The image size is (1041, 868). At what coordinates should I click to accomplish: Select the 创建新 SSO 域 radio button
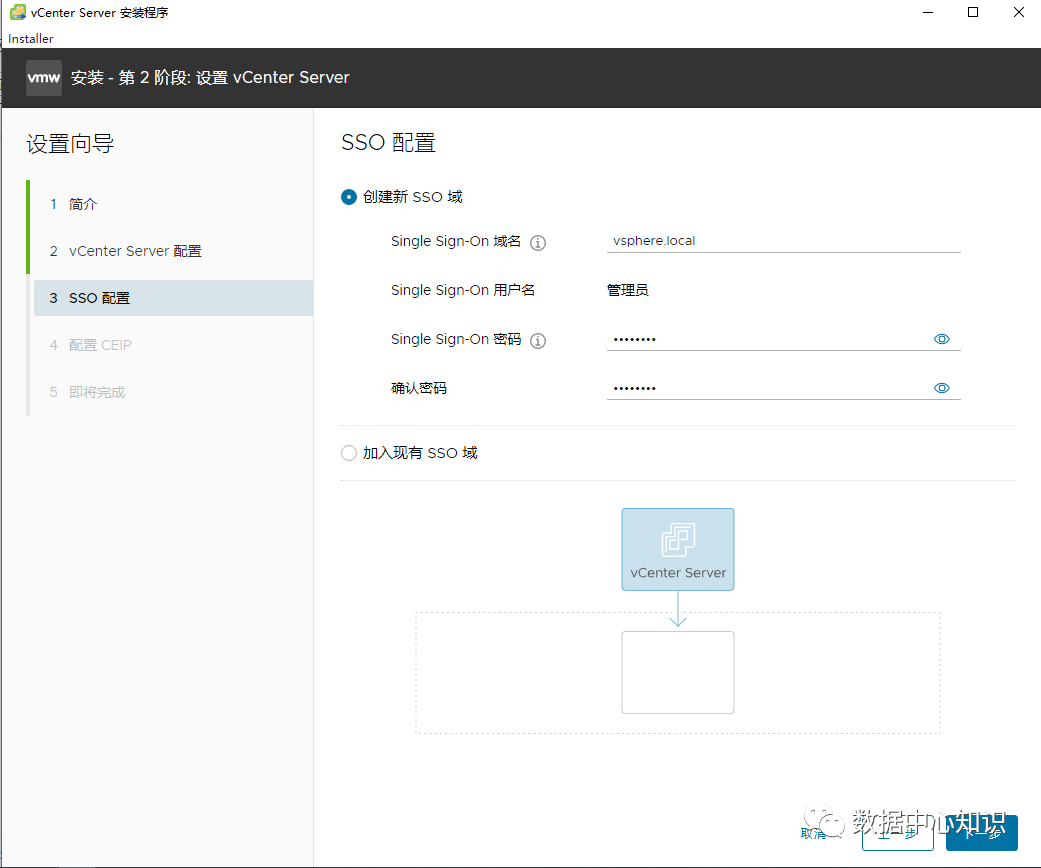pyautogui.click(x=349, y=197)
